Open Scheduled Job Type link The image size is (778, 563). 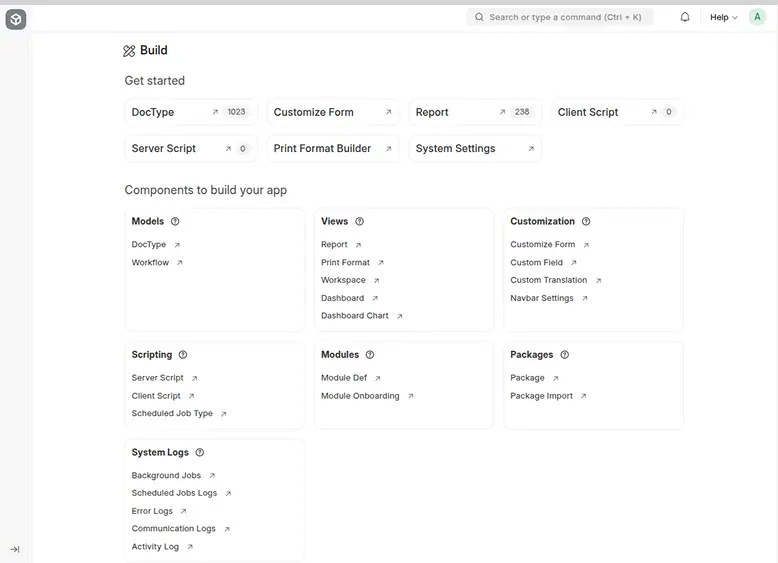click(172, 413)
